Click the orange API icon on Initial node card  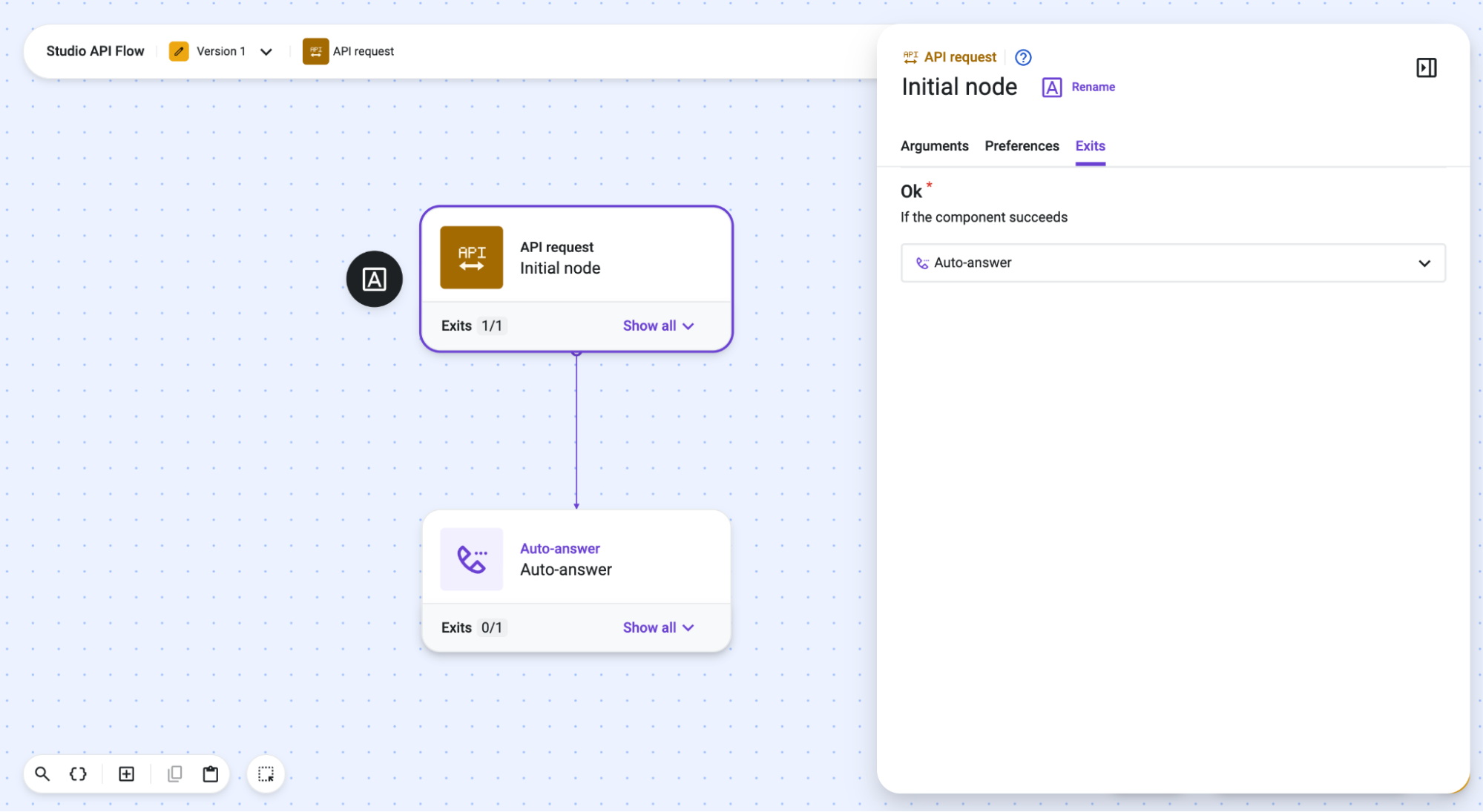click(472, 257)
